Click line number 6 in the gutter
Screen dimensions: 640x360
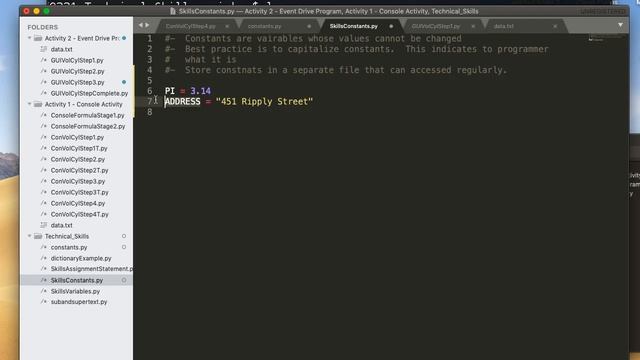click(150, 91)
